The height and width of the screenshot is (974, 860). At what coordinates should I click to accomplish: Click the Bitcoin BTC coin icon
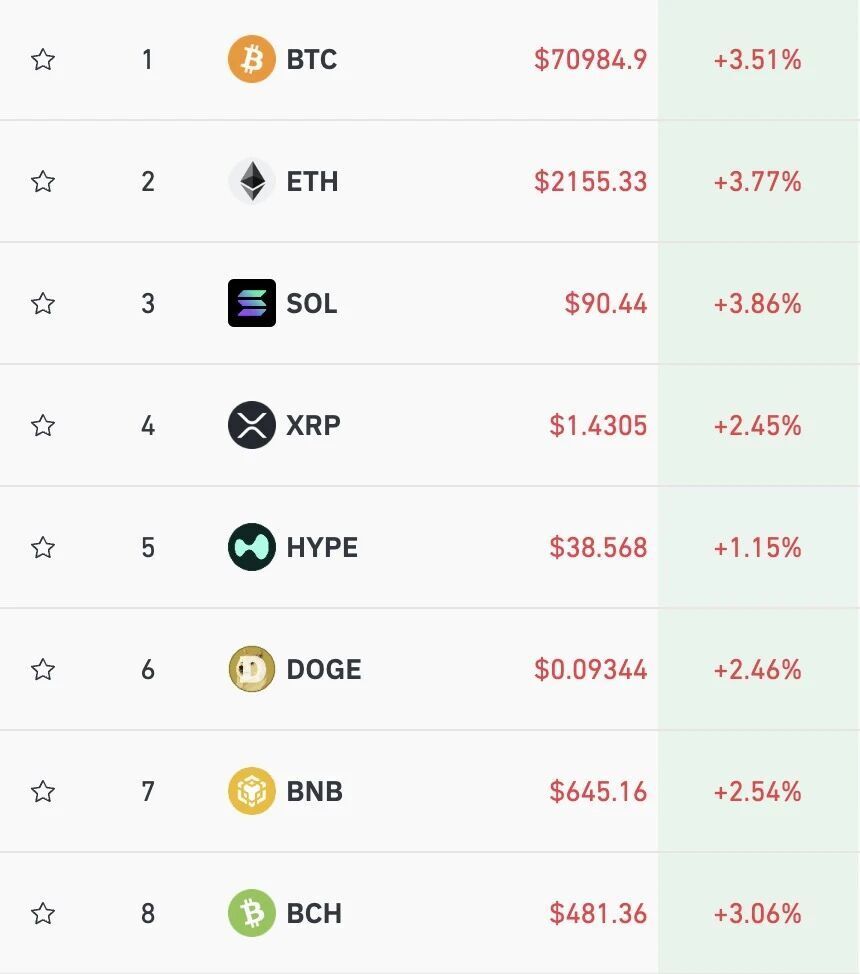[251, 60]
